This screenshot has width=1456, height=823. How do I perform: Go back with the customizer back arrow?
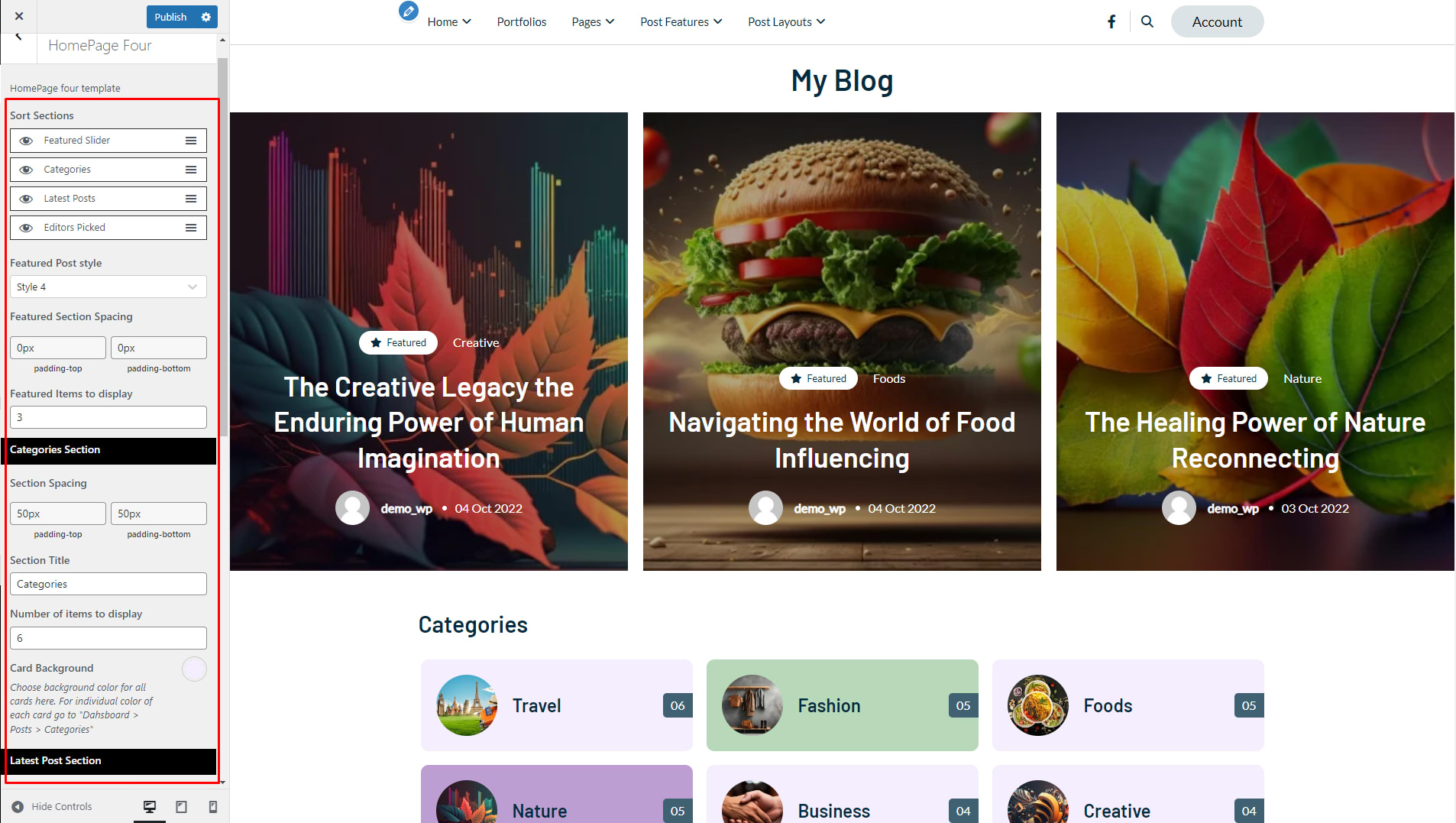pos(18,37)
